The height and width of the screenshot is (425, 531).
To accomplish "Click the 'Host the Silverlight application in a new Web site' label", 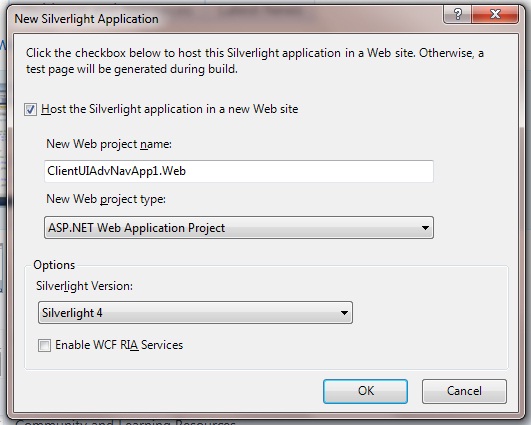I will [169, 109].
